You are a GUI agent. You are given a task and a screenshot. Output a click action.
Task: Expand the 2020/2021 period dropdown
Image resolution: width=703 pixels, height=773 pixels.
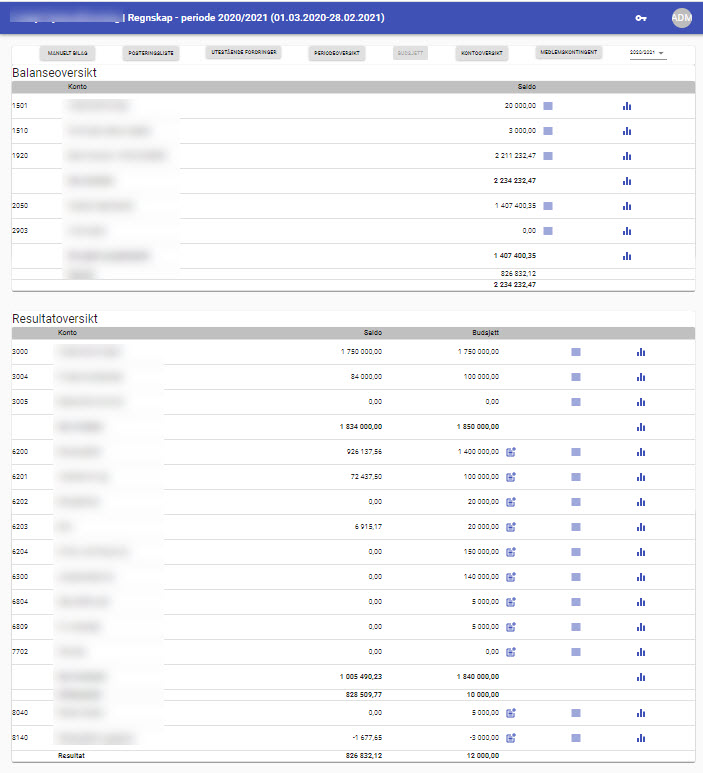pyautogui.click(x=648, y=53)
